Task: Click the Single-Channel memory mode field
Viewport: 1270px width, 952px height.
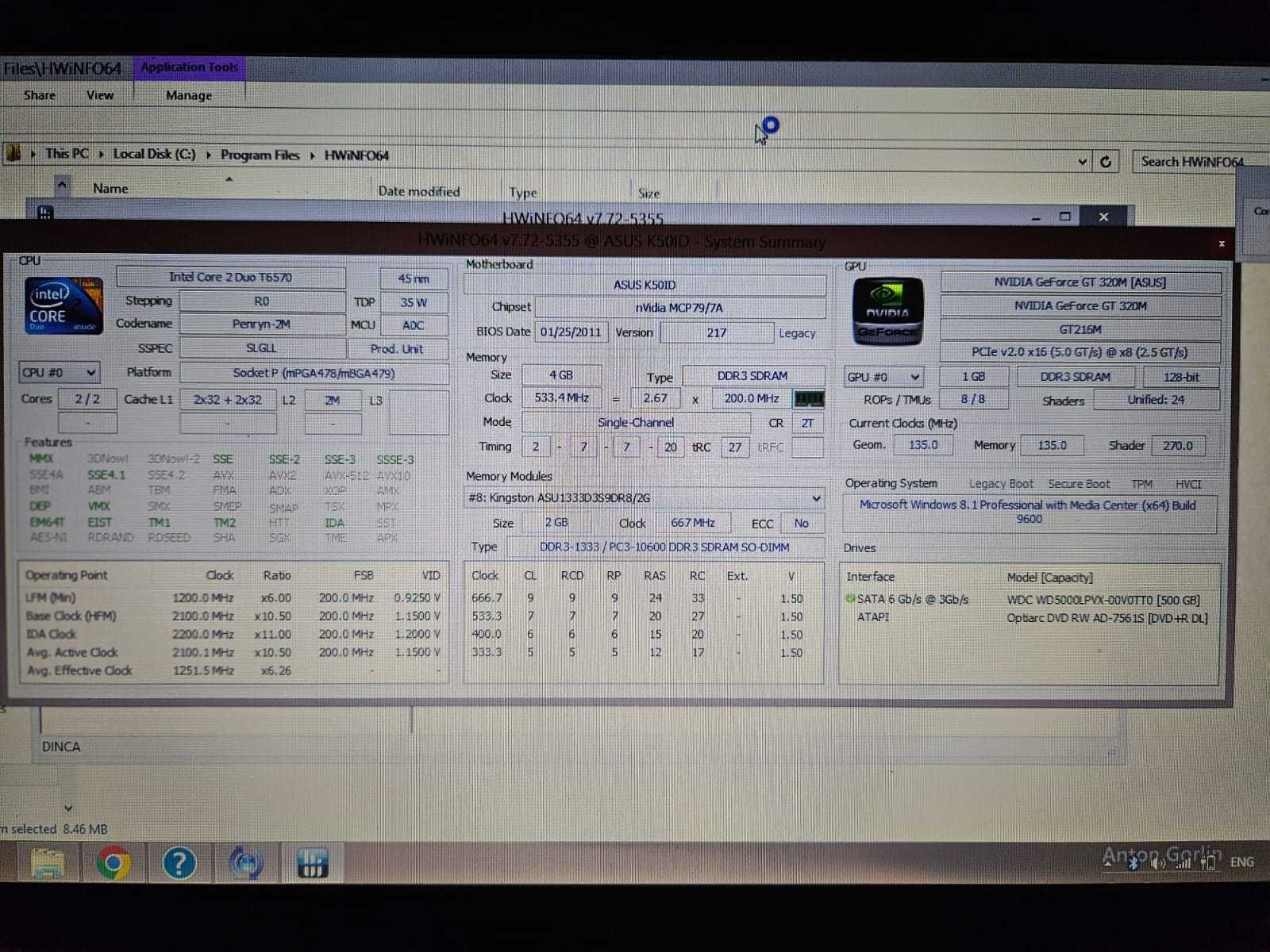Action: click(x=636, y=423)
